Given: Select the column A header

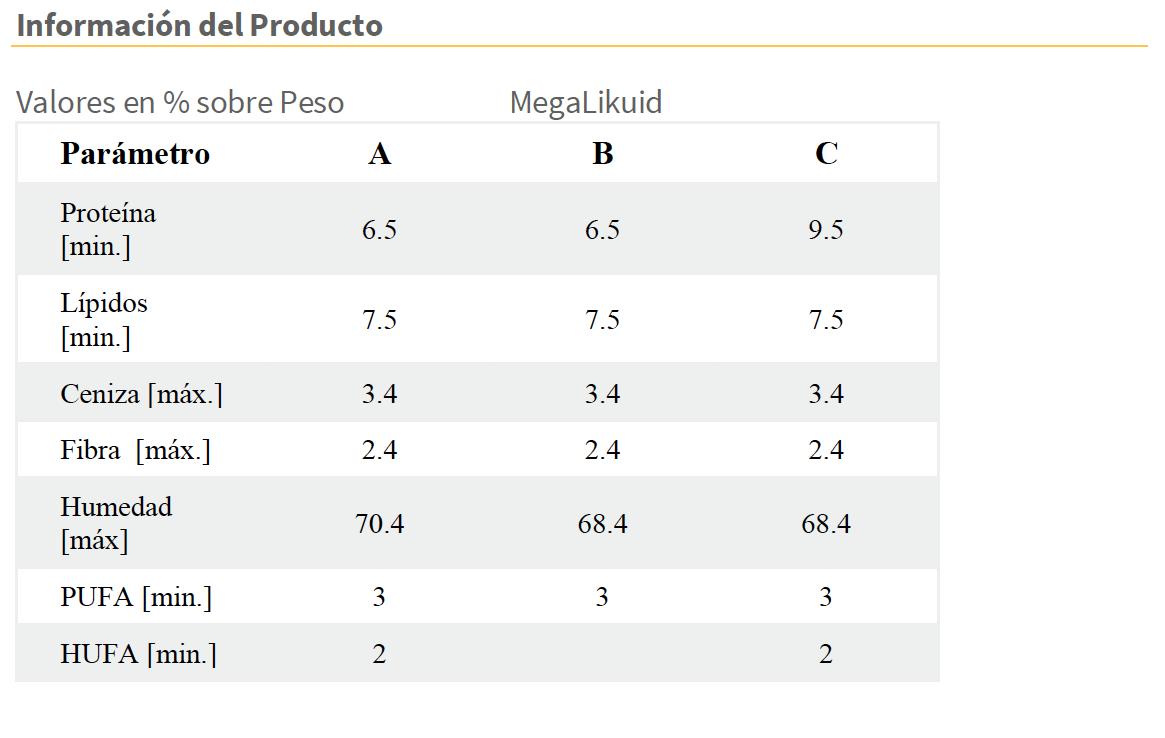Looking at the screenshot, I should click(379, 154).
